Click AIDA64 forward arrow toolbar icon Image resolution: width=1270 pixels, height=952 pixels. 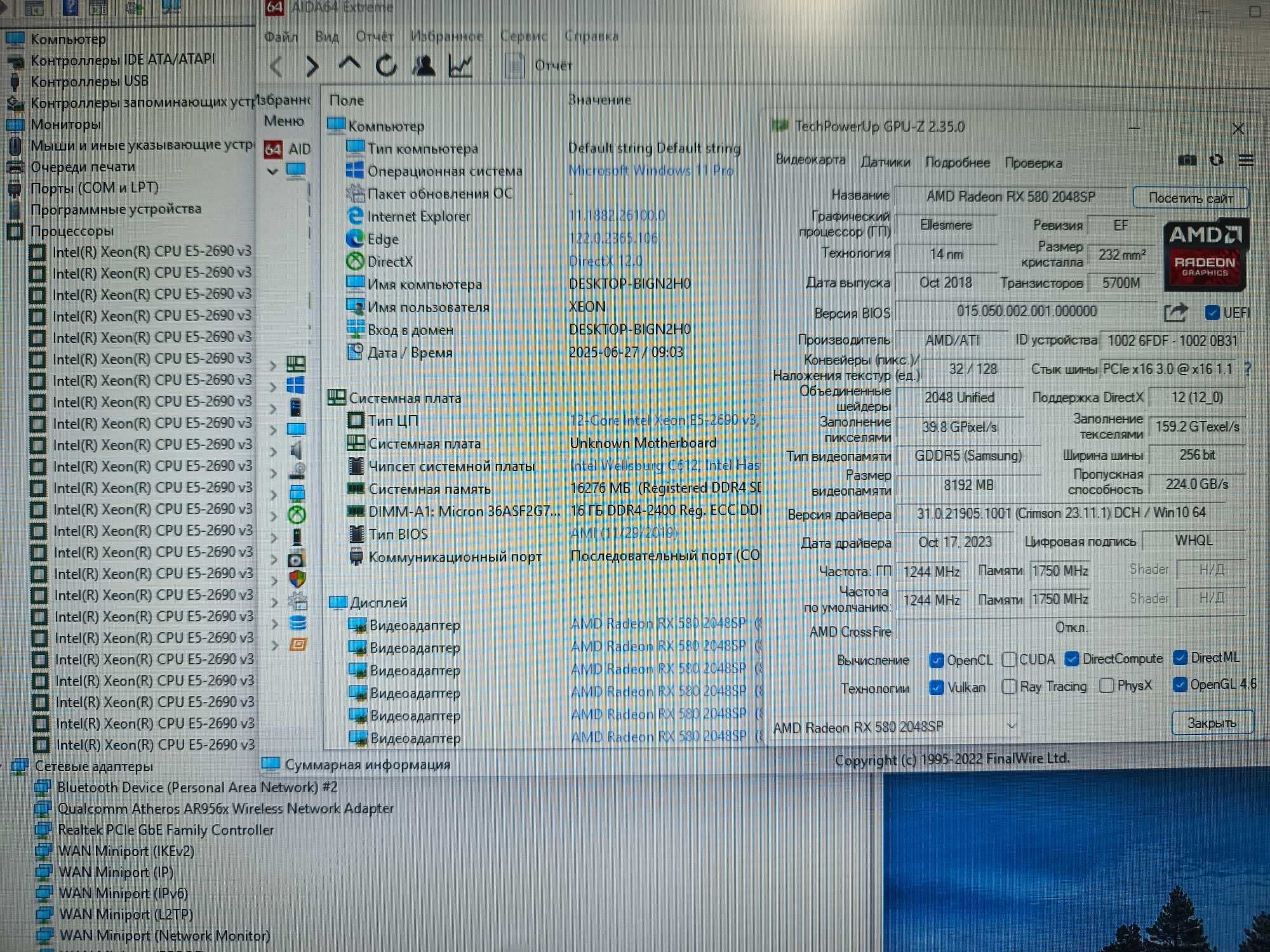click(312, 66)
